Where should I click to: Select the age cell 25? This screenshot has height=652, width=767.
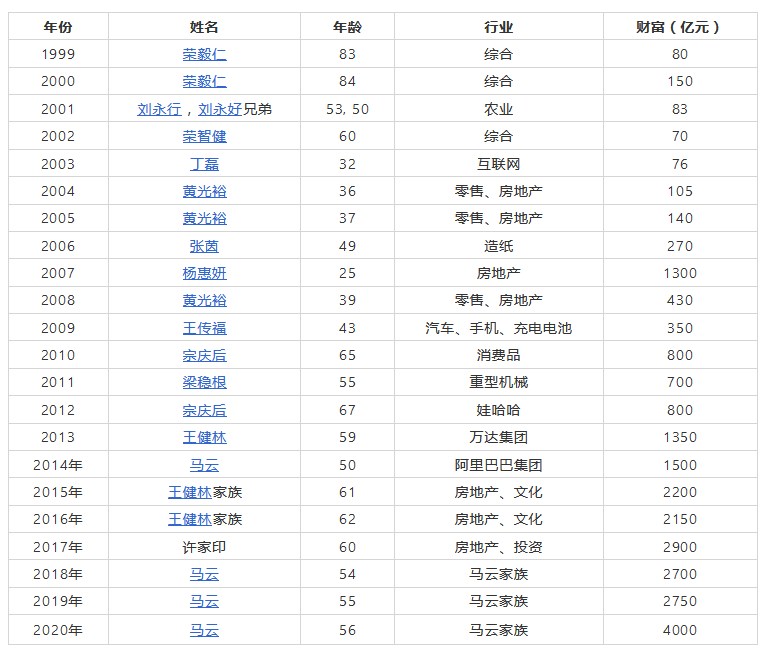tap(347, 273)
